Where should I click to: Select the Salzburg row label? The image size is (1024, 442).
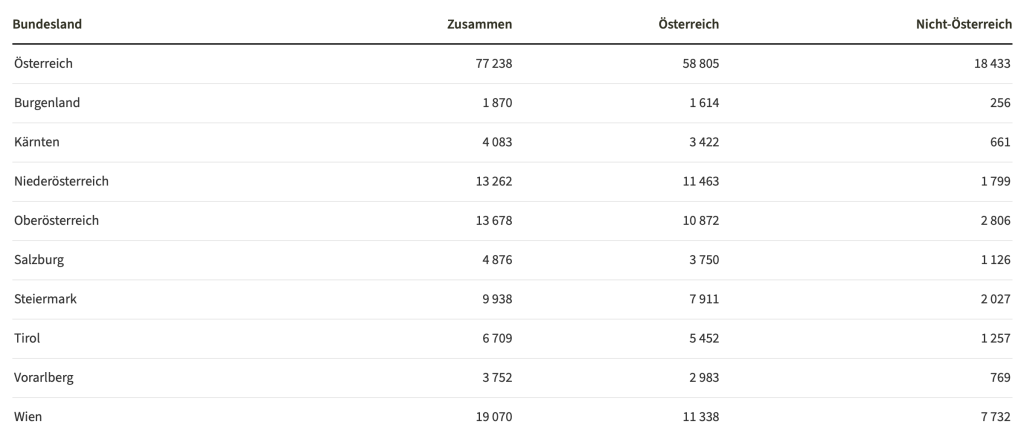(x=40, y=260)
